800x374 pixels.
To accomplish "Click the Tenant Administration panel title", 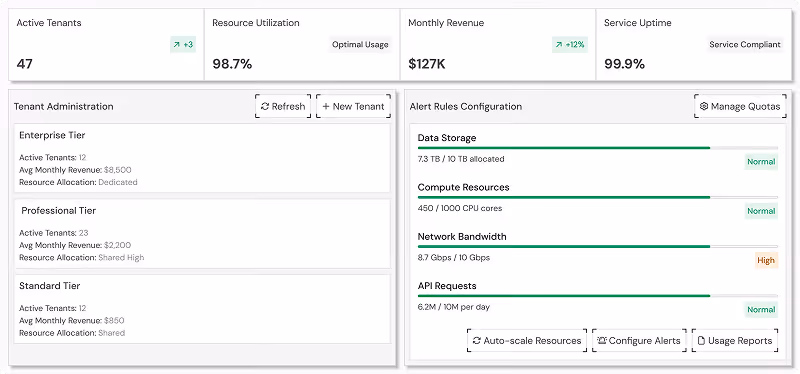I will (x=64, y=107).
